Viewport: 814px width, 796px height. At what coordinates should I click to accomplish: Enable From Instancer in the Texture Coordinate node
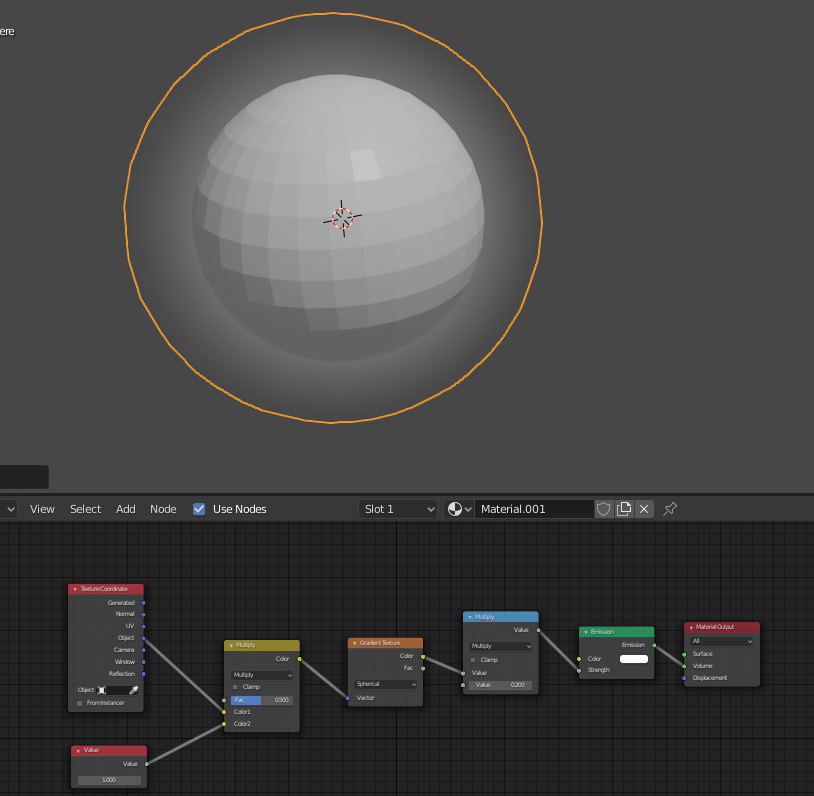tap(78, 702)
